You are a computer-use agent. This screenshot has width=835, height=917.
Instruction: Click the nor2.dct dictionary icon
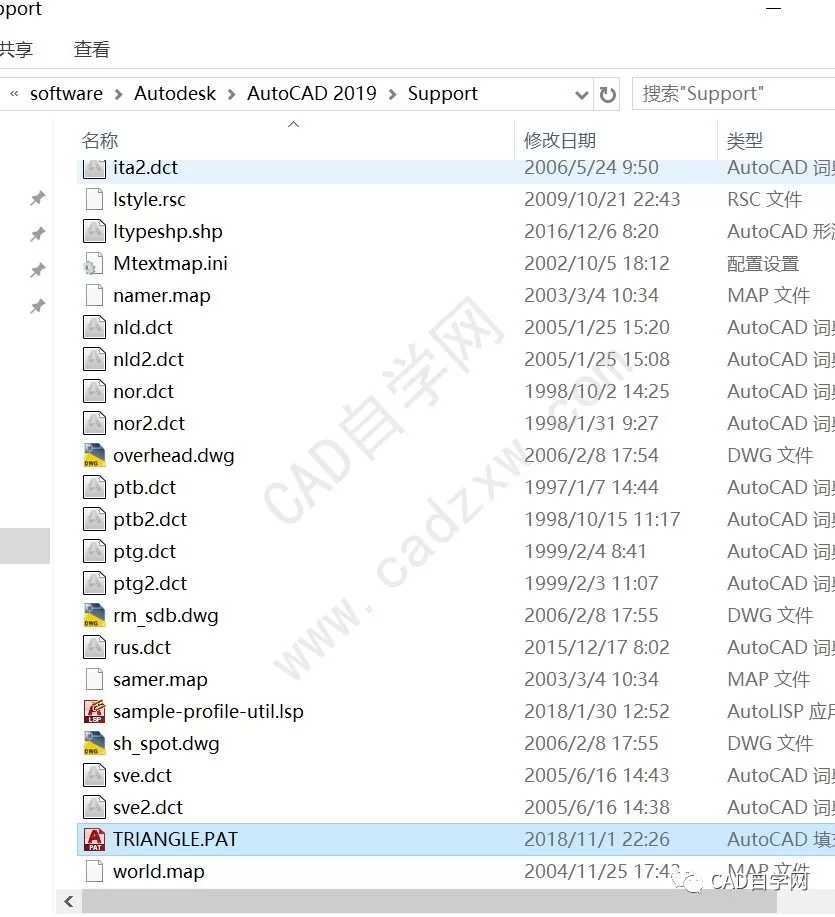pos(94,423)
